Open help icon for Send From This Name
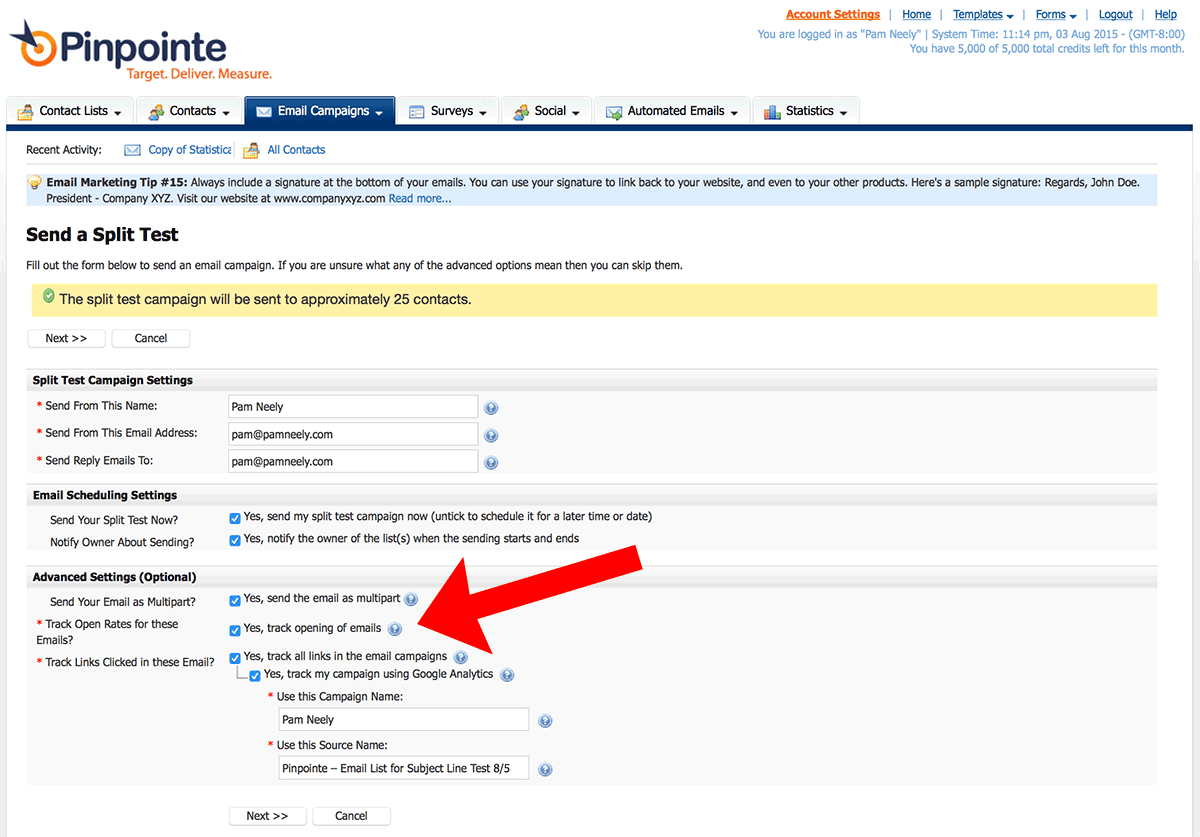 [x=491, y=408]
